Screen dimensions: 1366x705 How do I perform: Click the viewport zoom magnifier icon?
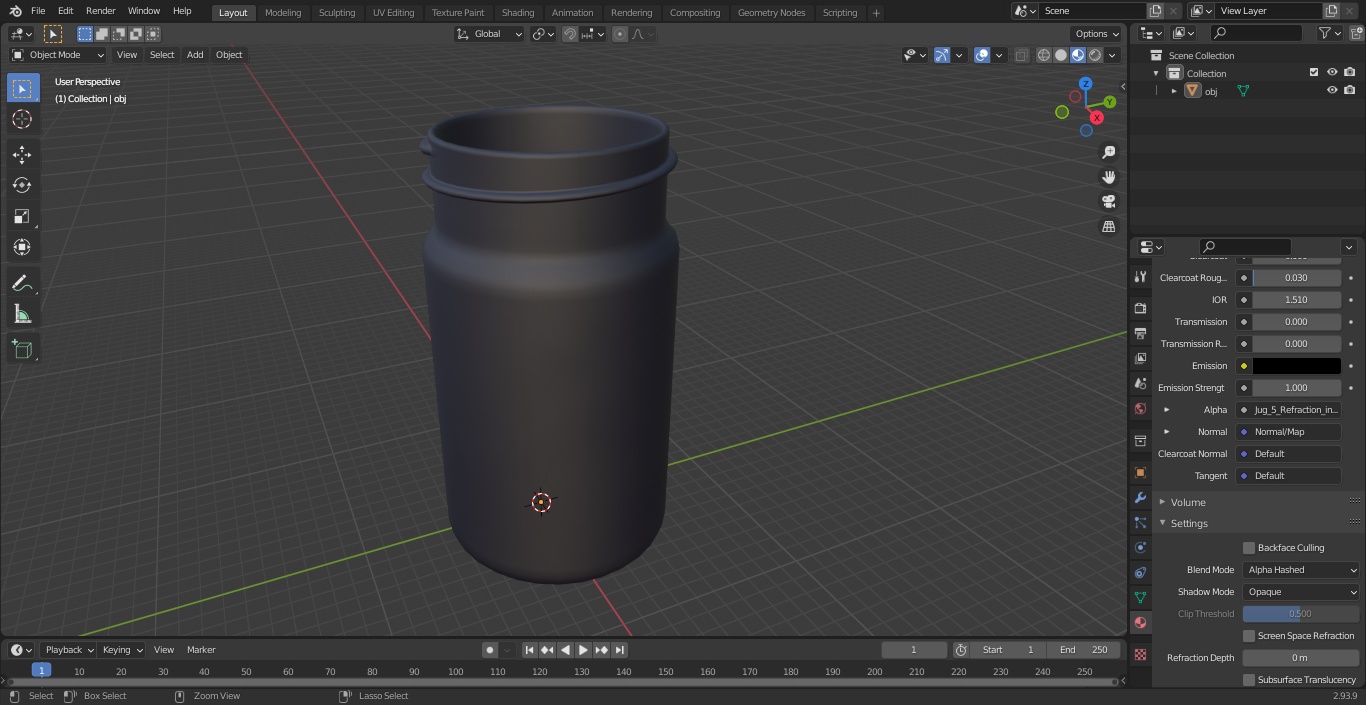[1108, 152]
